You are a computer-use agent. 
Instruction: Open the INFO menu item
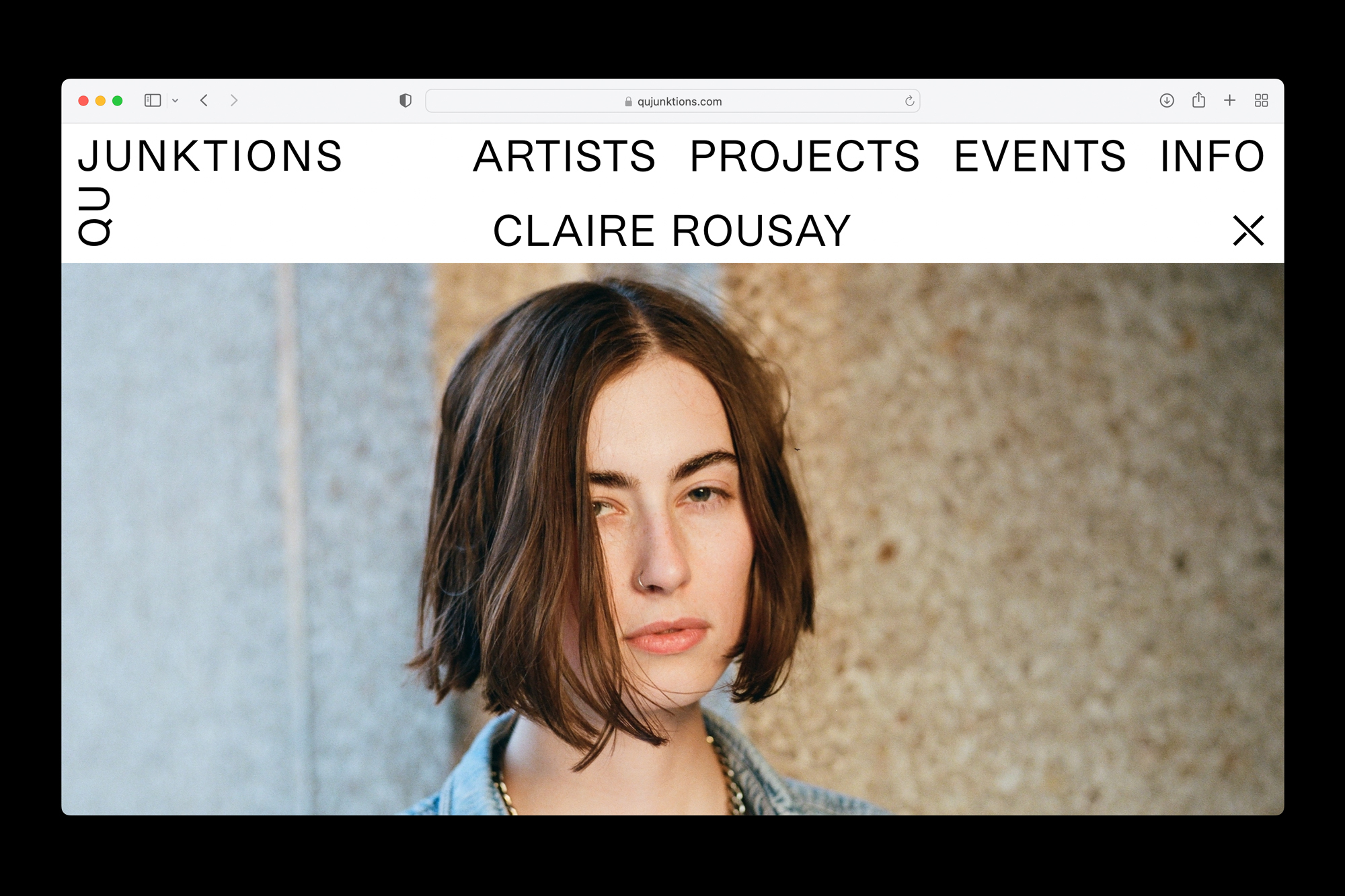click(x=1213, y=157)
